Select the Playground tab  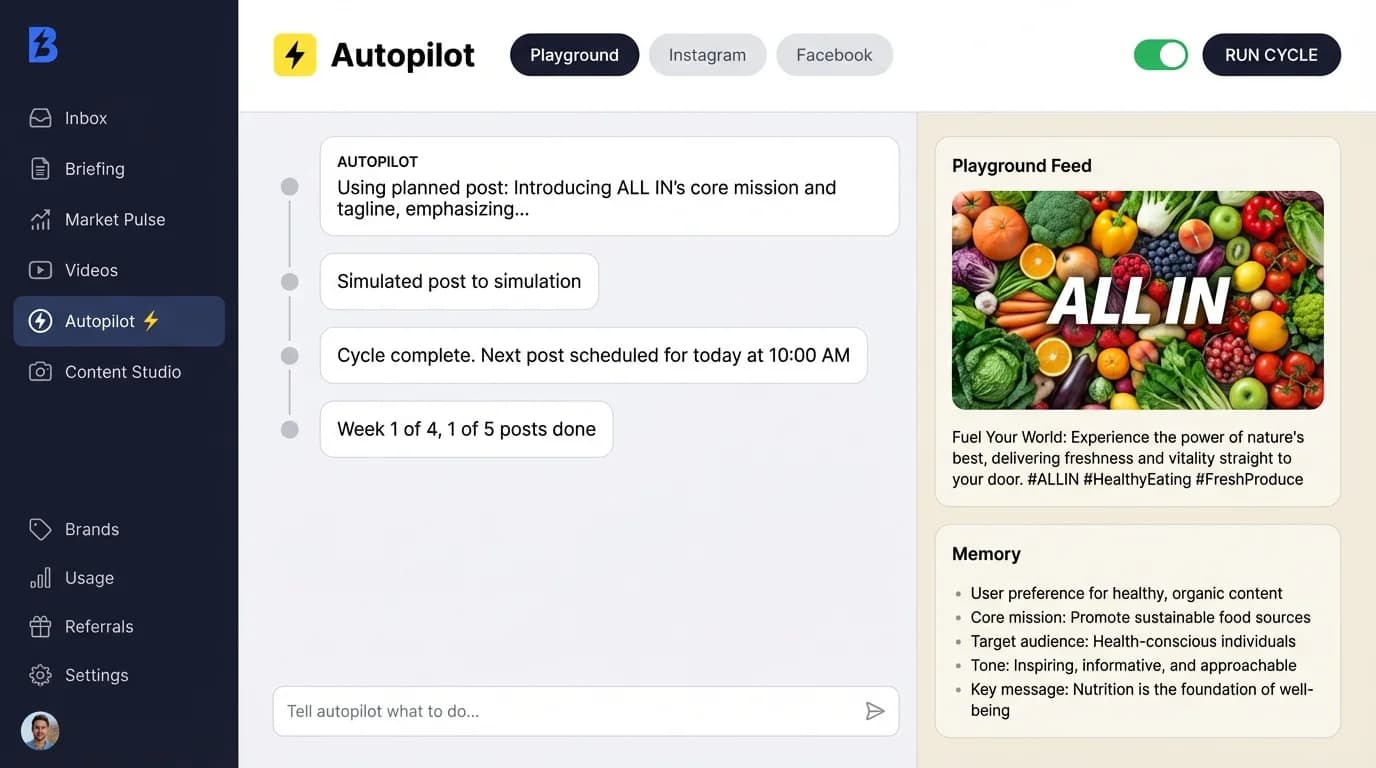(x=574, y=55)
